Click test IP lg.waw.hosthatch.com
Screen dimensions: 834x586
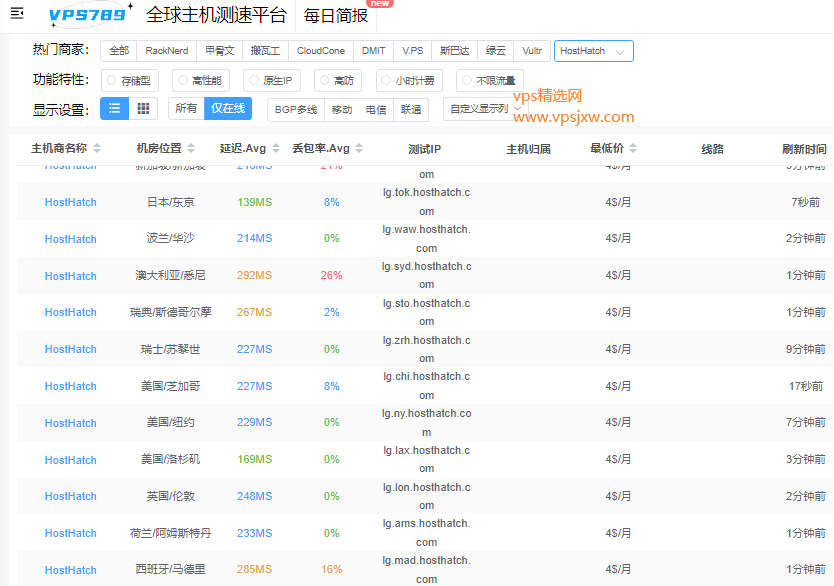427,239
